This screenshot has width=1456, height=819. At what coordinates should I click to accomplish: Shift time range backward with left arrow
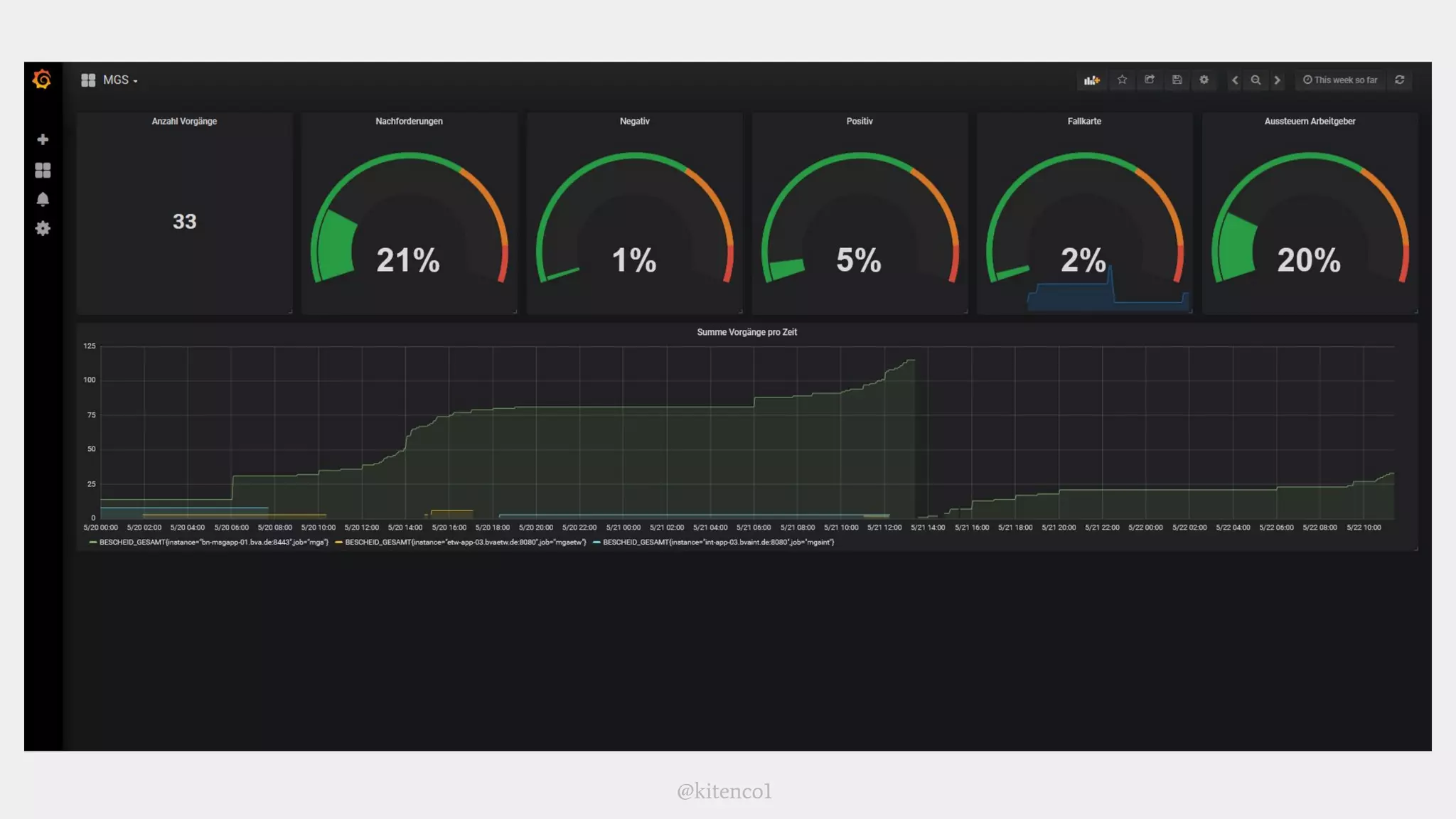click(1235, 80)
